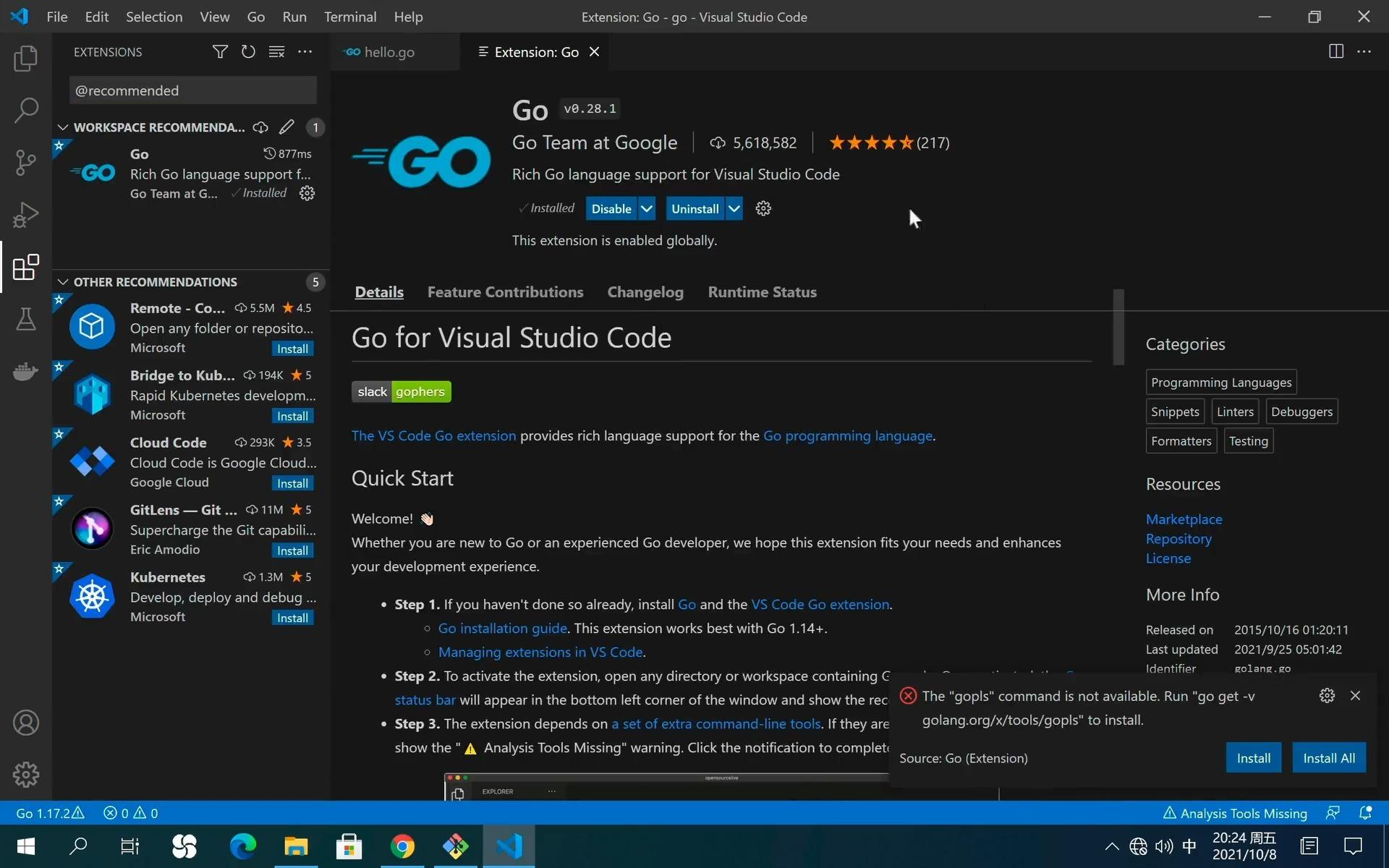Open the Manage gear in the activity bar
This screenshot has height=868, width=1389.
click(x=26, y=774)
